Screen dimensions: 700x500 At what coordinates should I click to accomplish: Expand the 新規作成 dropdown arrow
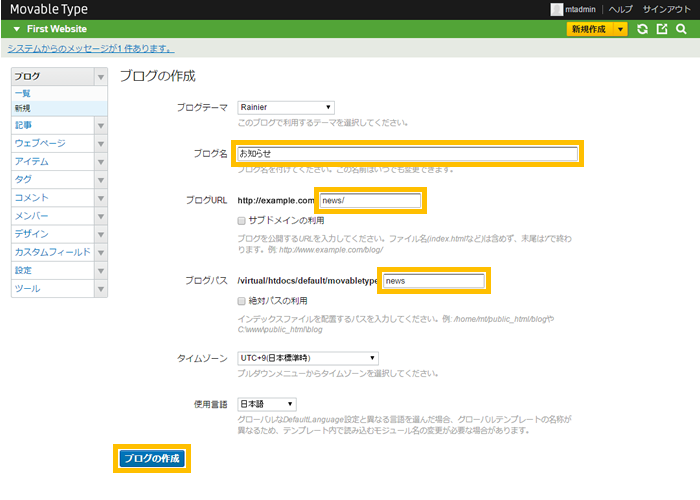[621, 30]
